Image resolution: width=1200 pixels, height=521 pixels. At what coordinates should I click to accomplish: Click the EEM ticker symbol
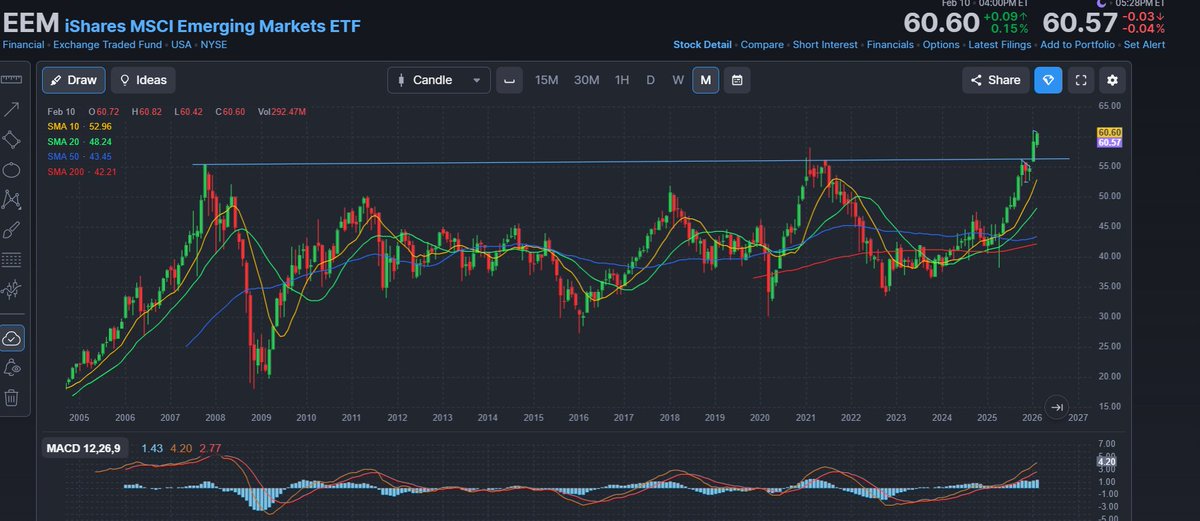(x=30, y=23)
